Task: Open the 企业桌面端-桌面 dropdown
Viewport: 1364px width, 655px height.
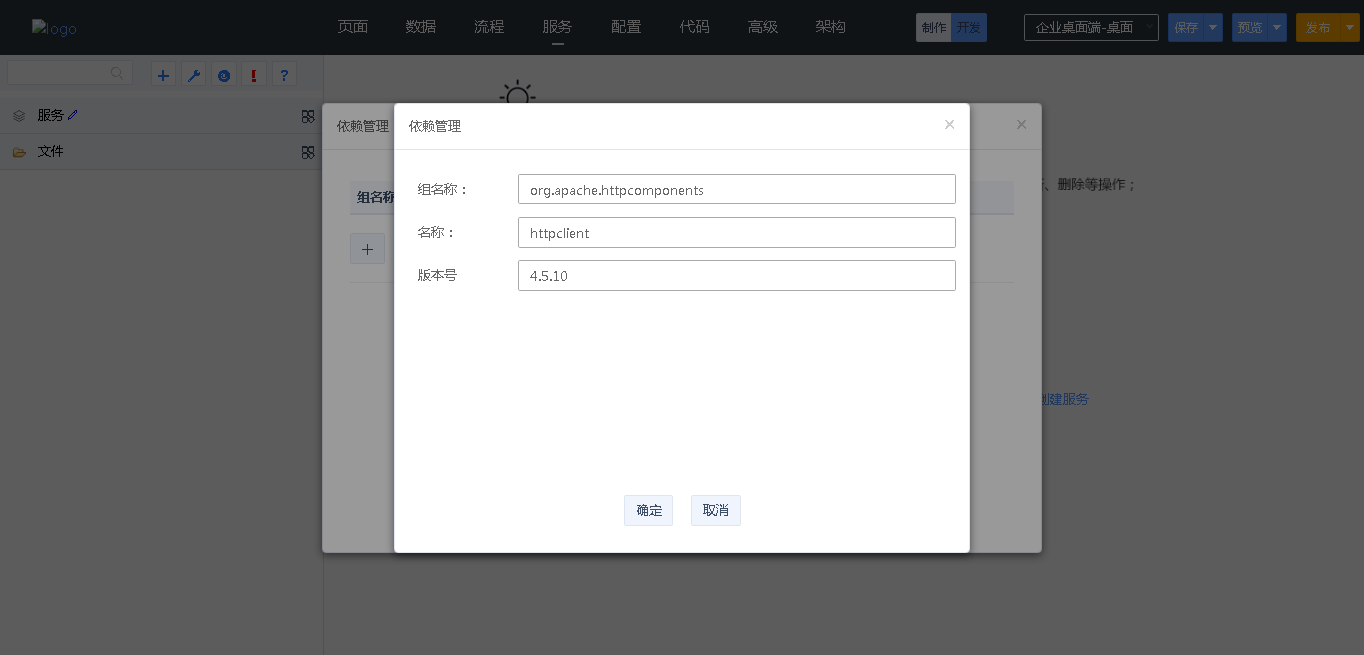Action: point(1091,28)
